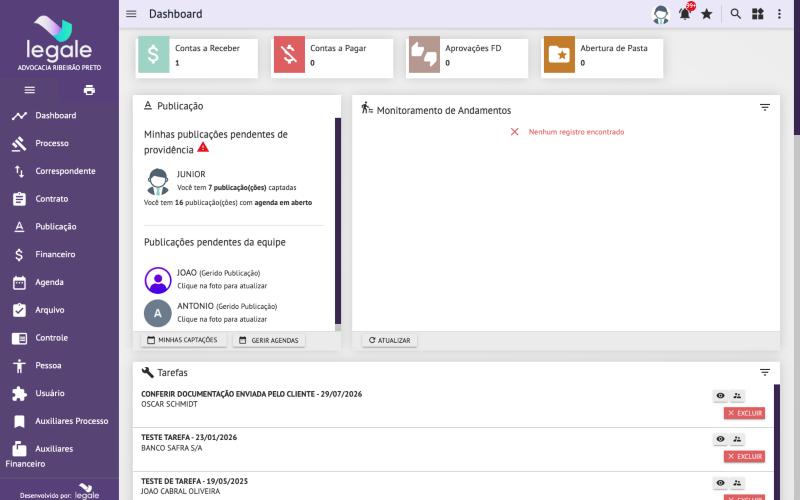Click the red warning triangle icon
The image size is (800, 500).
coord(203,147)
